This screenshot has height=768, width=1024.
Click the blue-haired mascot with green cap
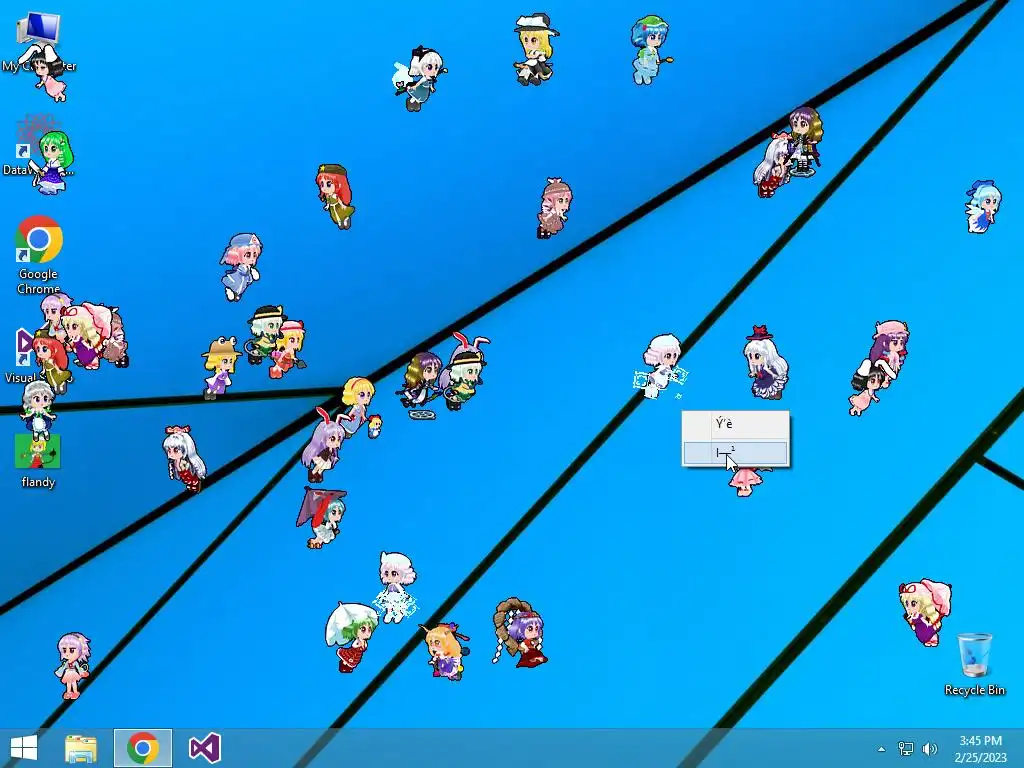pos(649,50)
